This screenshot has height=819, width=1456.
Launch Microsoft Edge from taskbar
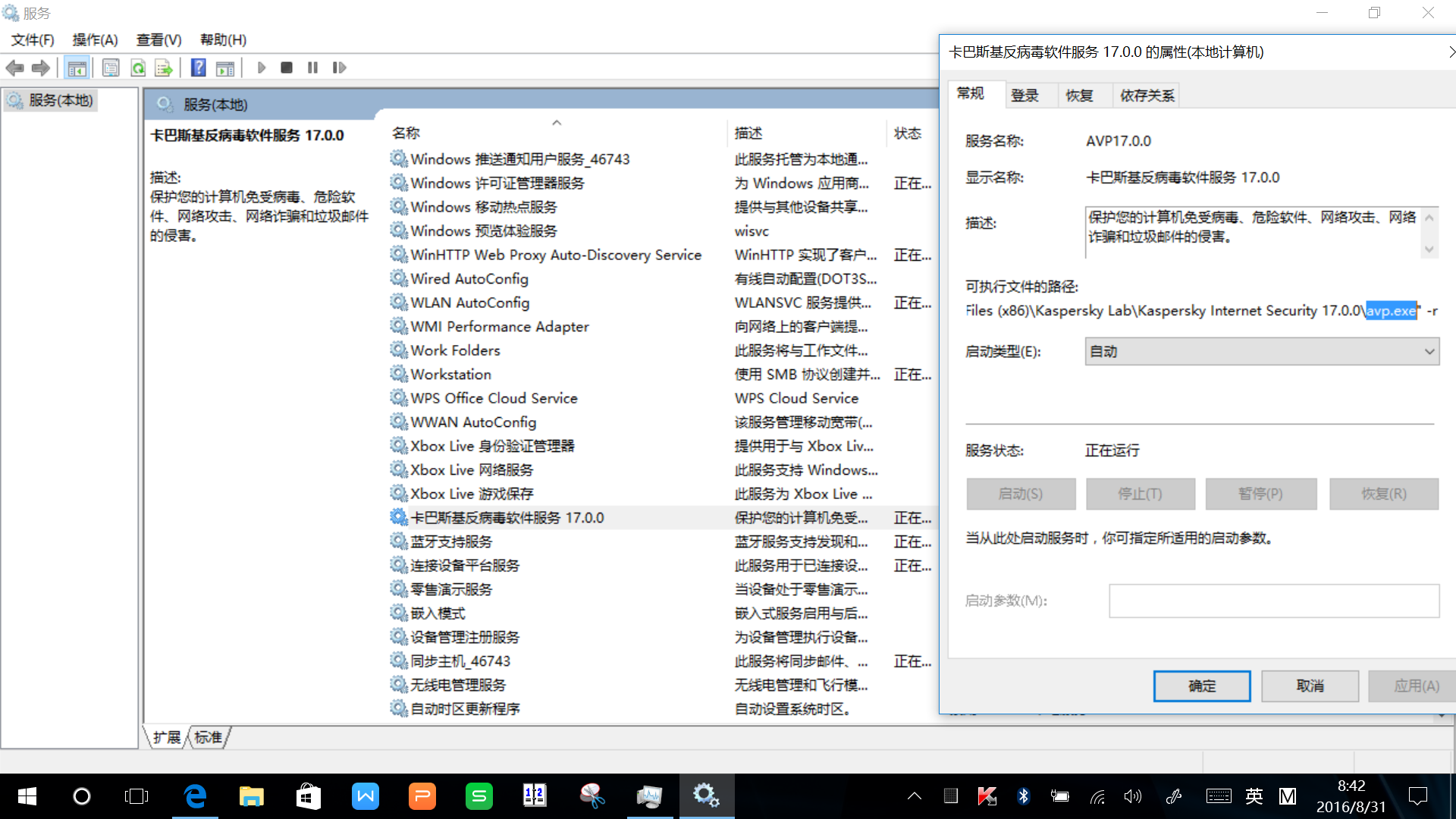pos(195,796)
